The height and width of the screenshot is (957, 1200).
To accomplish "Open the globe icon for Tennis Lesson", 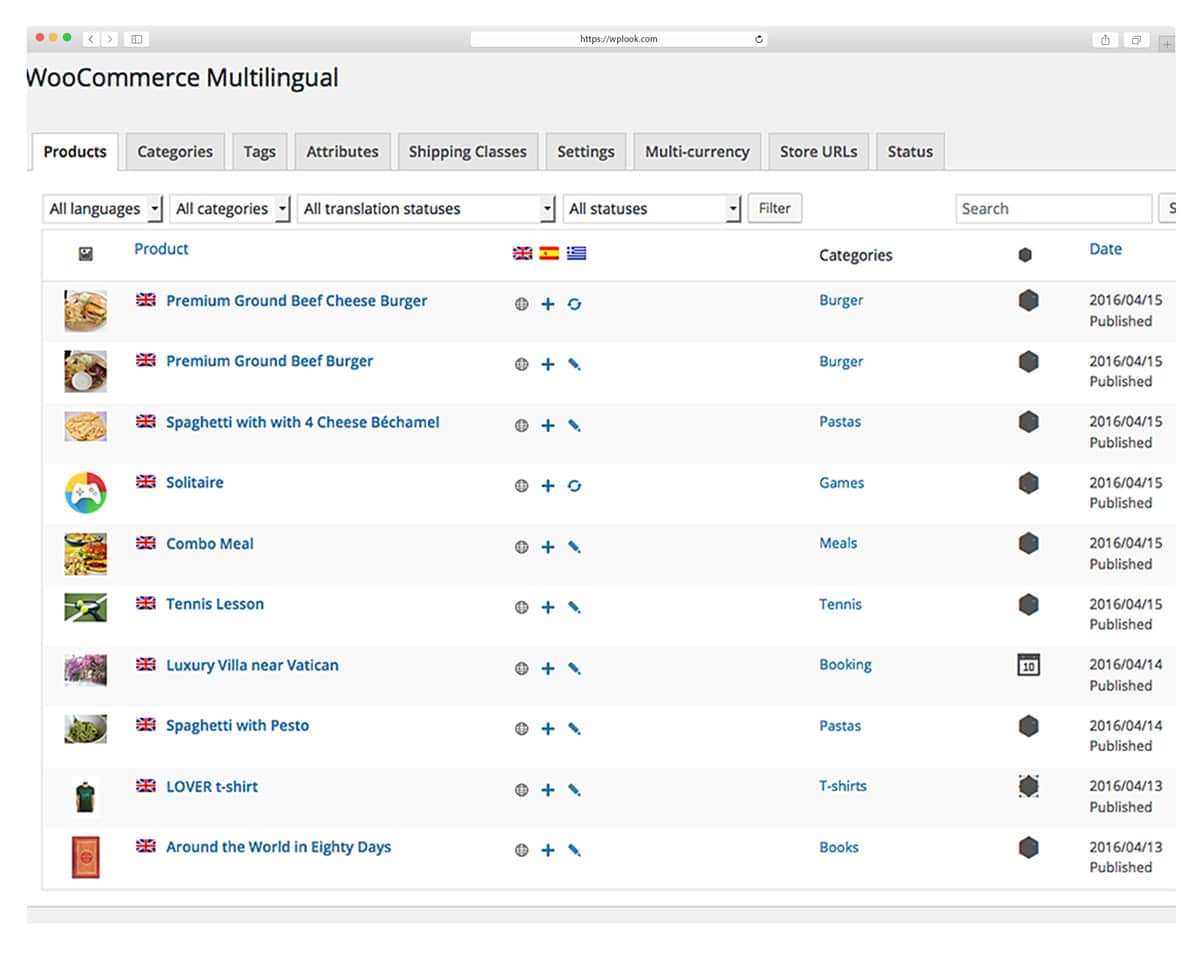I will (x=521, y=607).
